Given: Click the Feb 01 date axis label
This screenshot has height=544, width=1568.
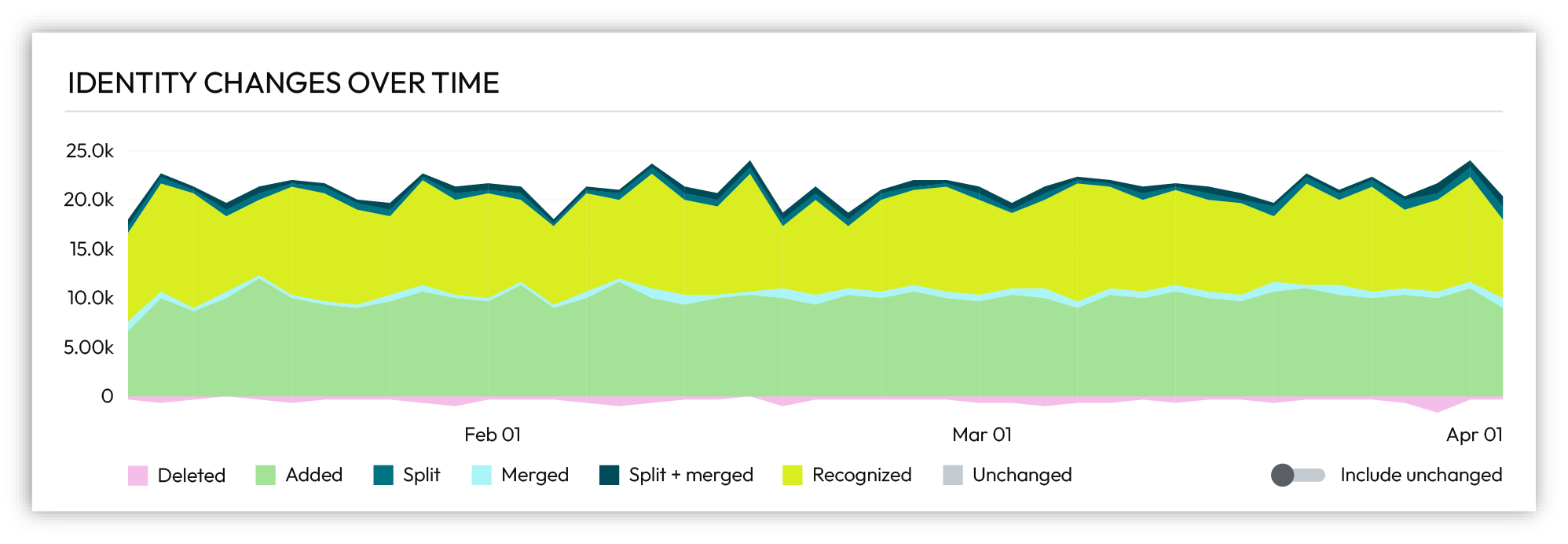Looking at the screenshot, I should pos(493,435).
